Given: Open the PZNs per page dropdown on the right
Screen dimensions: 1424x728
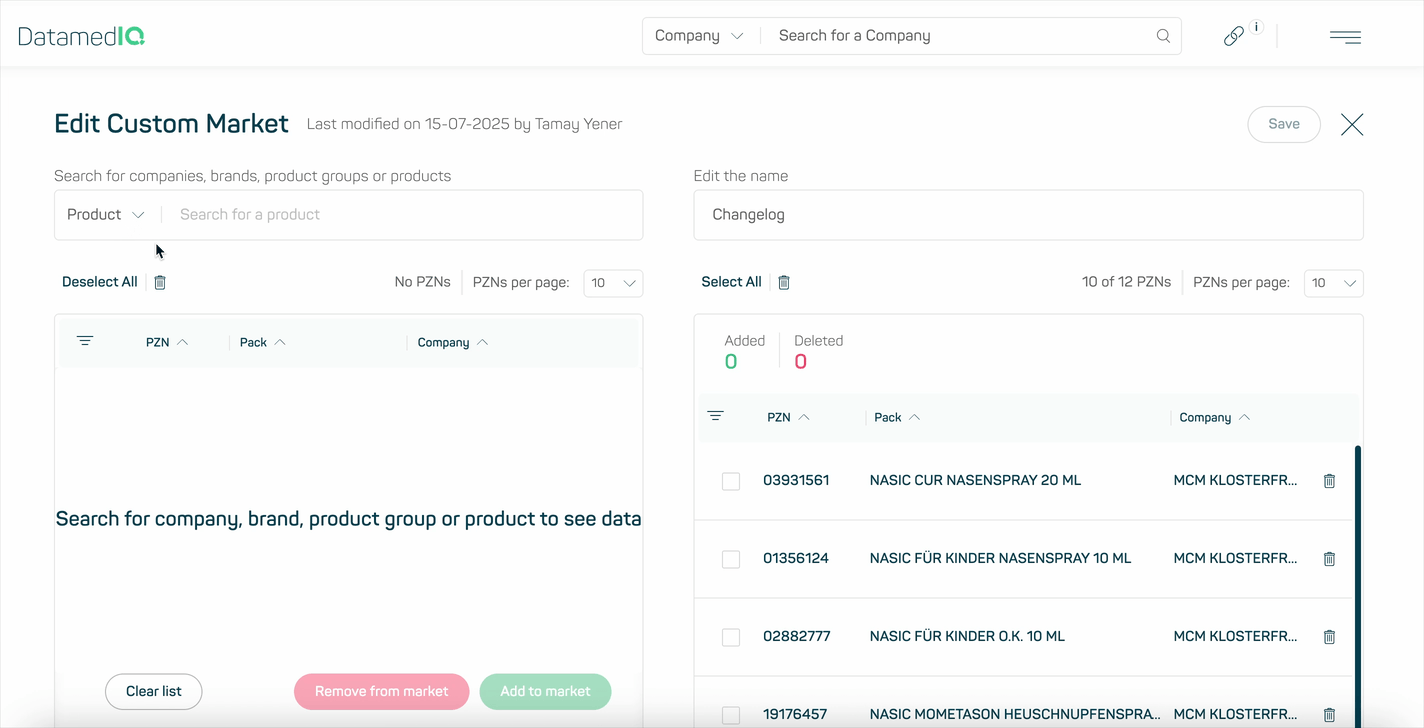Looking at the screenshot, I should coord(1333,283).
